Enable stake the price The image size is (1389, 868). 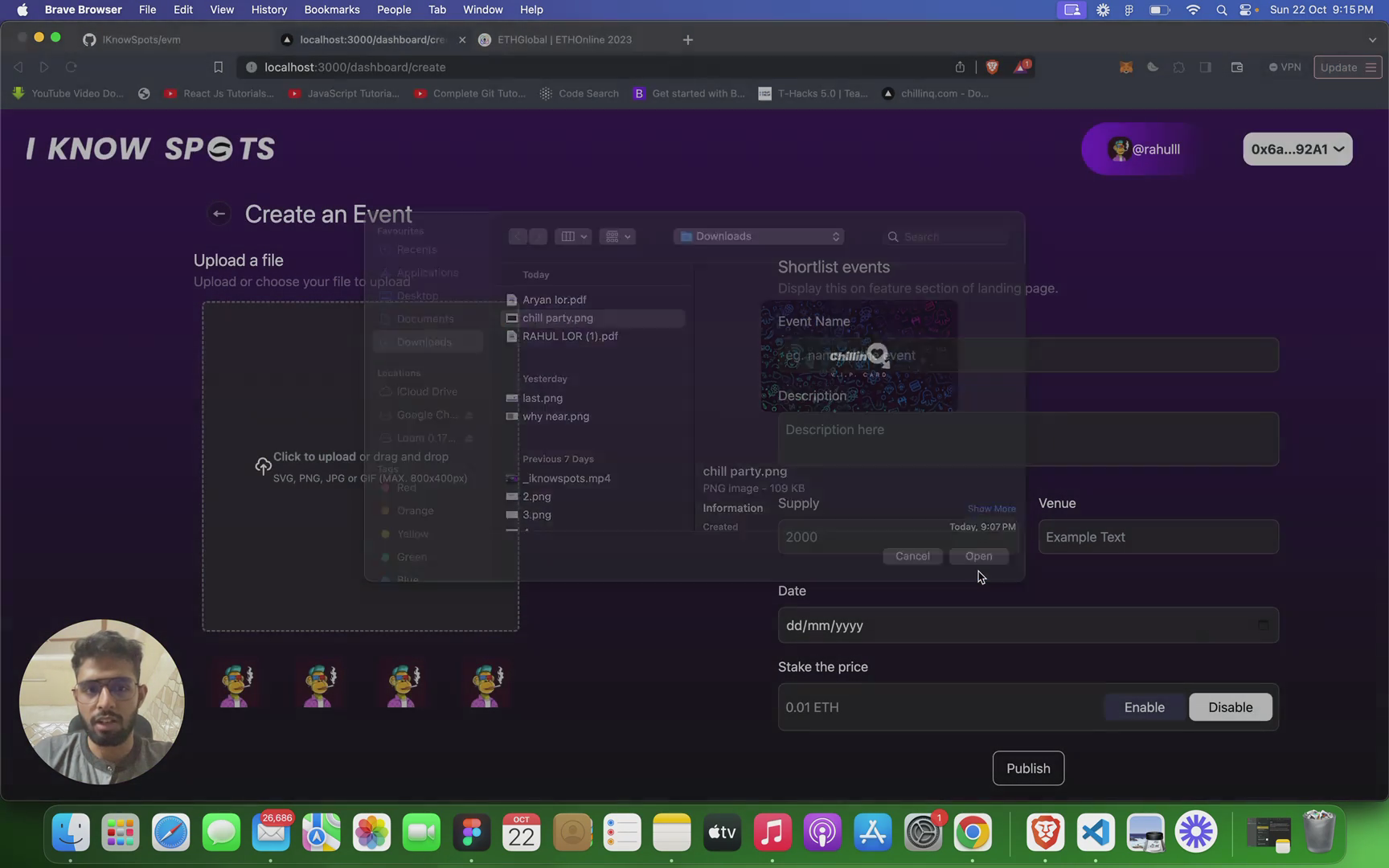1144,707
